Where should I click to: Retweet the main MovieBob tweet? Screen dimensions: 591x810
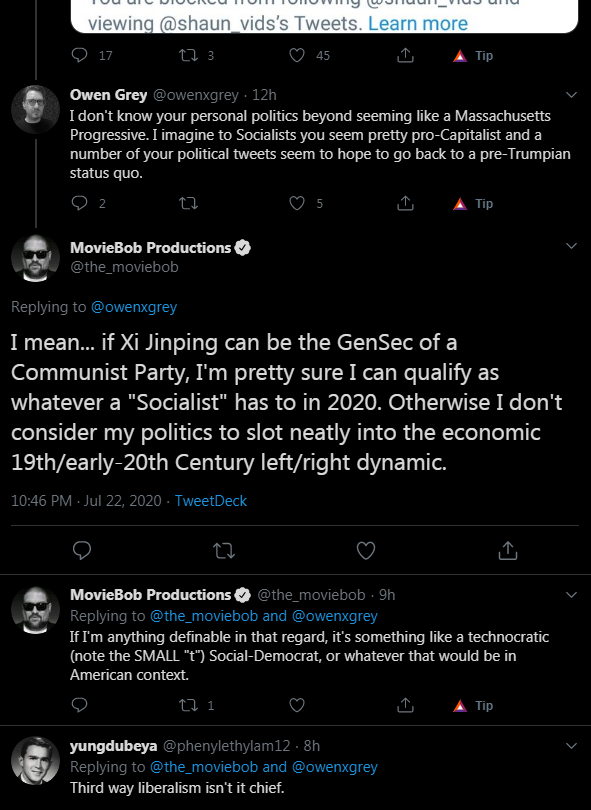pyautogui.click(x=224, y=551)
